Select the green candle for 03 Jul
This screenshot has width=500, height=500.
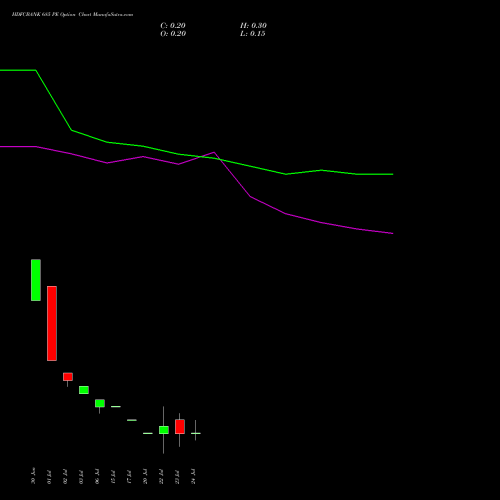pos(84,390)
